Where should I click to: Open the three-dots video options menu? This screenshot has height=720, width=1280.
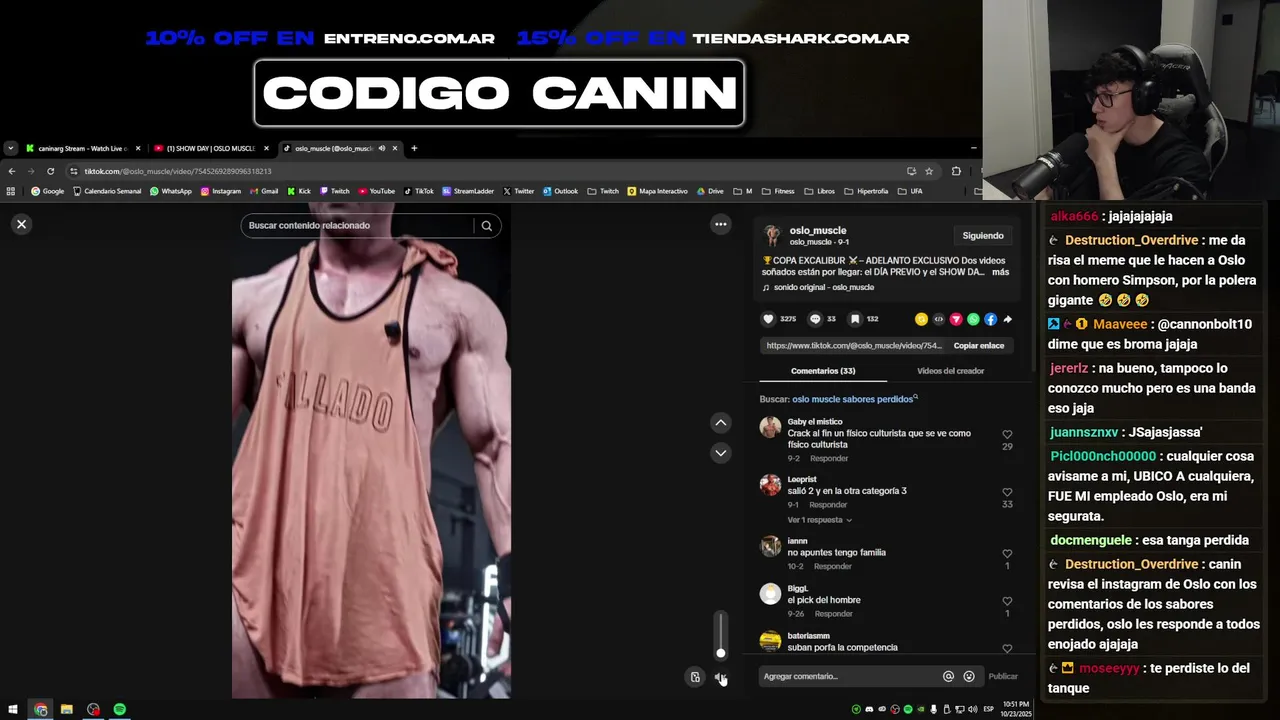pos(720,224)
